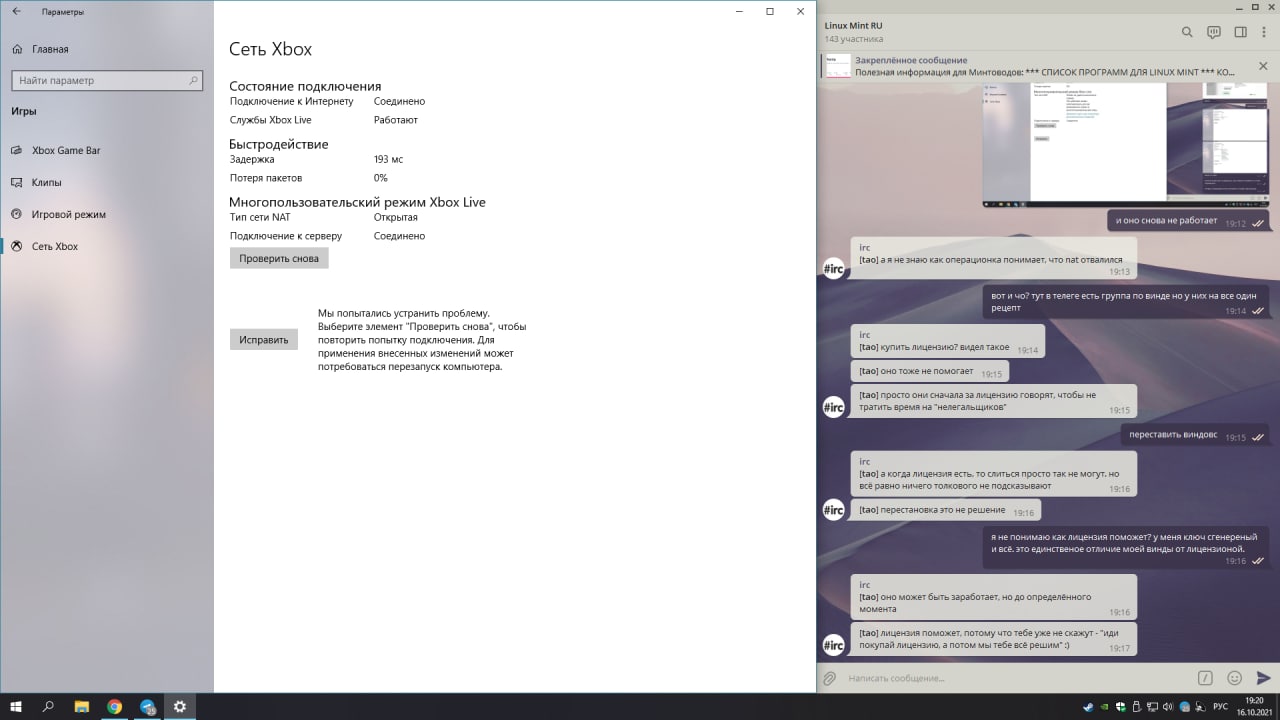The height and width of the screenshot is (720, 1280).
Task: Go back using the Settings back arrow
Action: 16,12
